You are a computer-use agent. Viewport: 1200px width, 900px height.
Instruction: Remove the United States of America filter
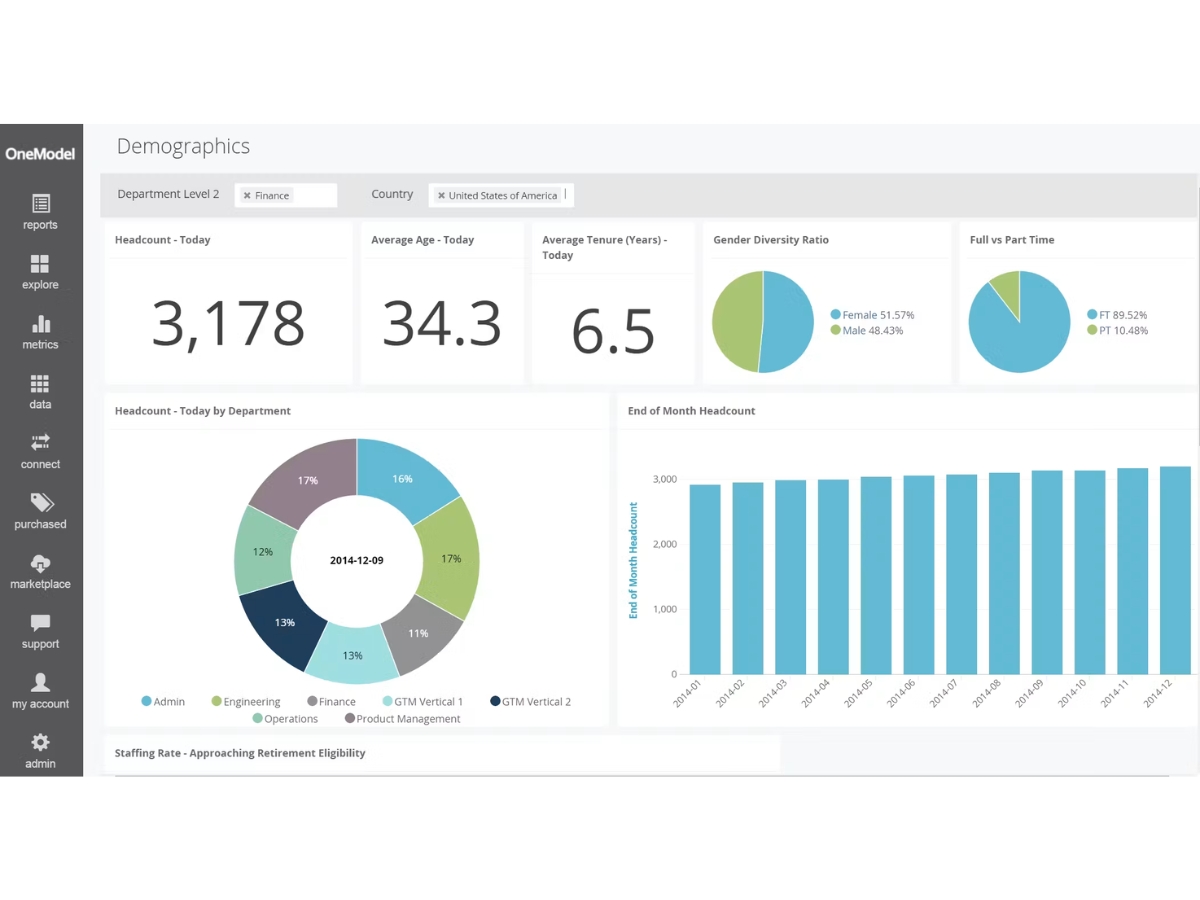click(441, 196)
